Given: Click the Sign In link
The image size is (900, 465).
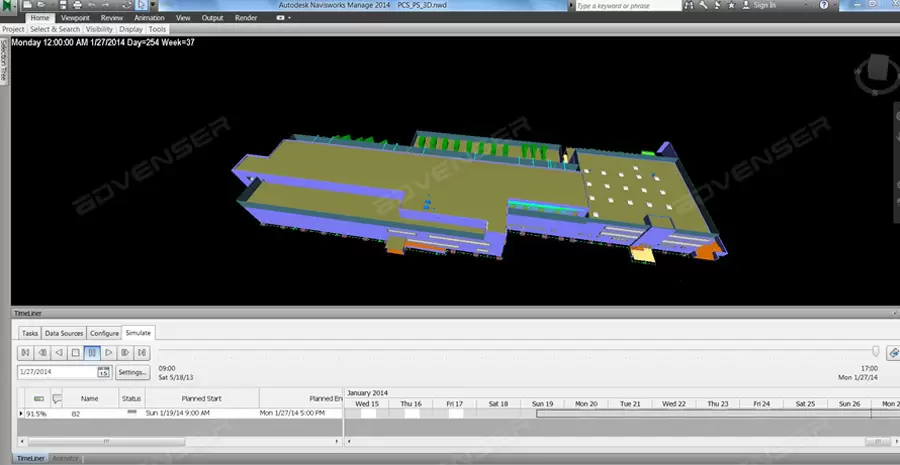Looking at the screenshot, I should (x=765, y=5).
